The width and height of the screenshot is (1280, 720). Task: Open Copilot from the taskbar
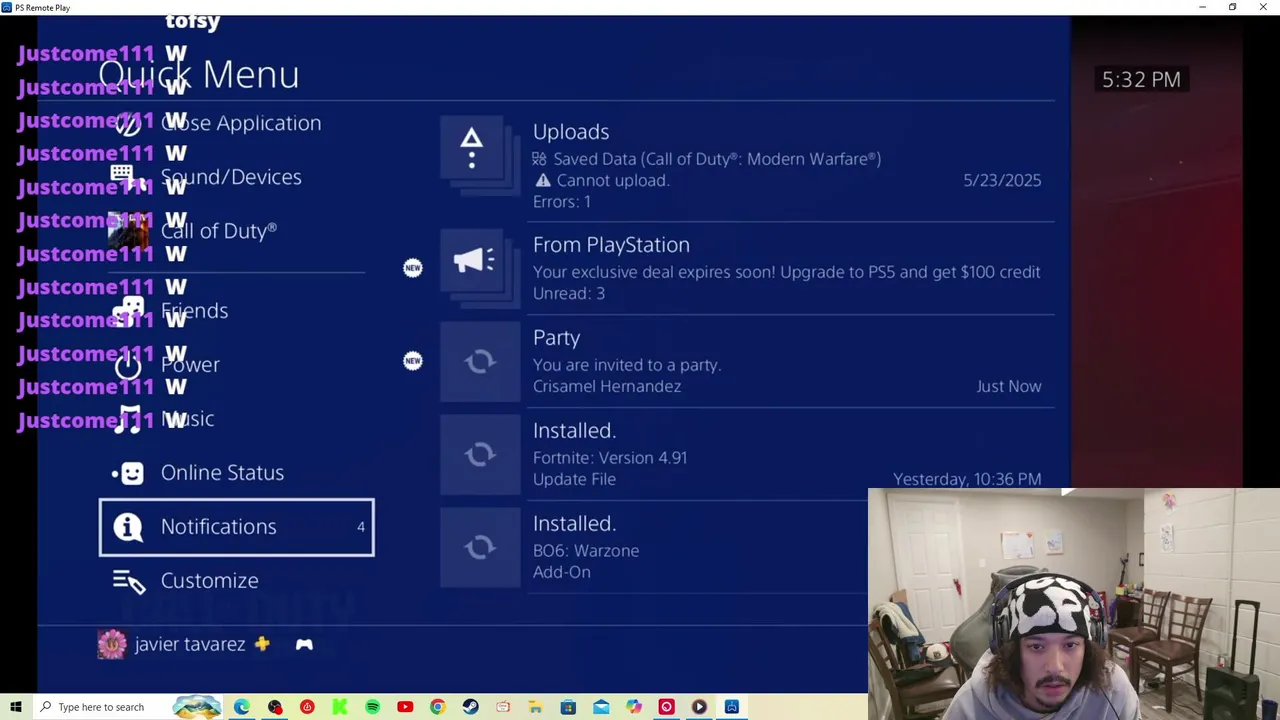(634, 707)
